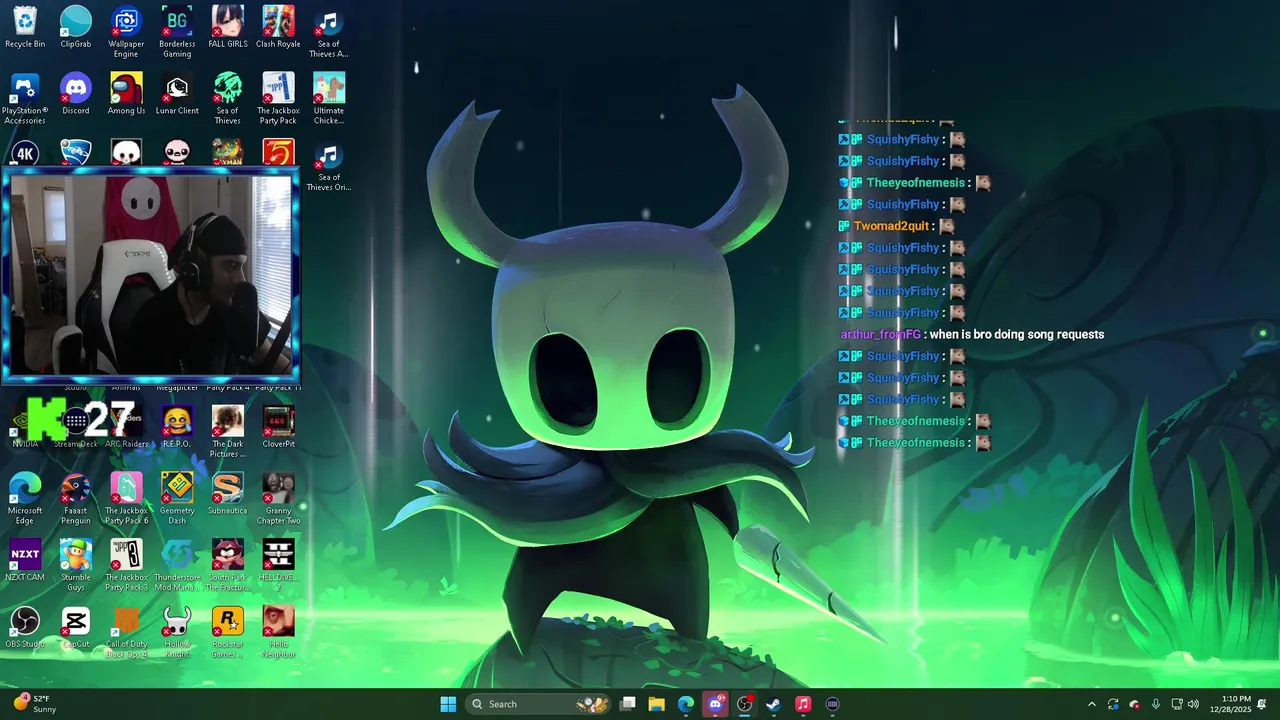Image resolution: width=1280 pixels, height=720 pixels.
Task: Open Task View from the taskbar
Action: 628,704
